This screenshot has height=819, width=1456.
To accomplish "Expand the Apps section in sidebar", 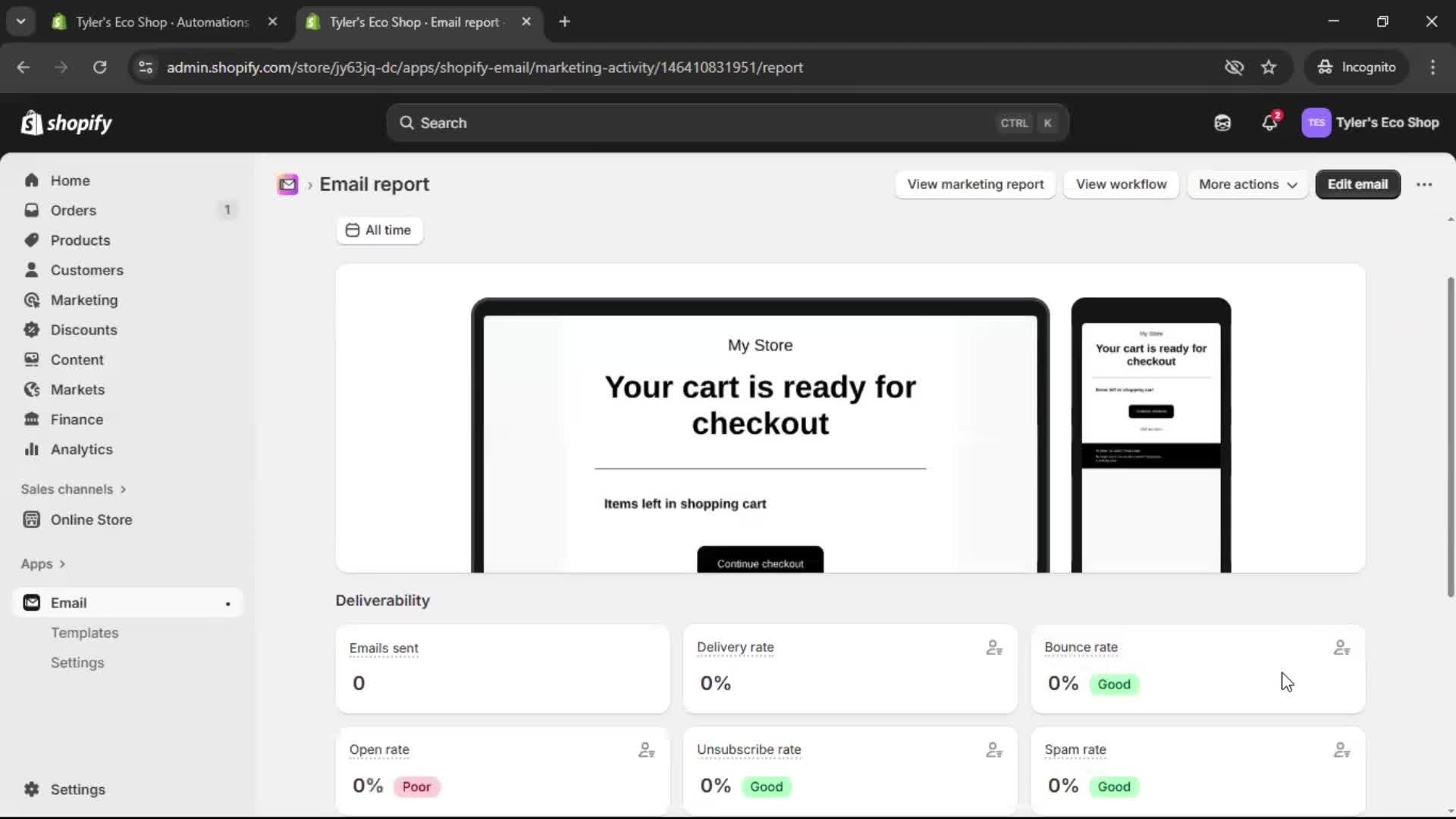I will 43,563.
